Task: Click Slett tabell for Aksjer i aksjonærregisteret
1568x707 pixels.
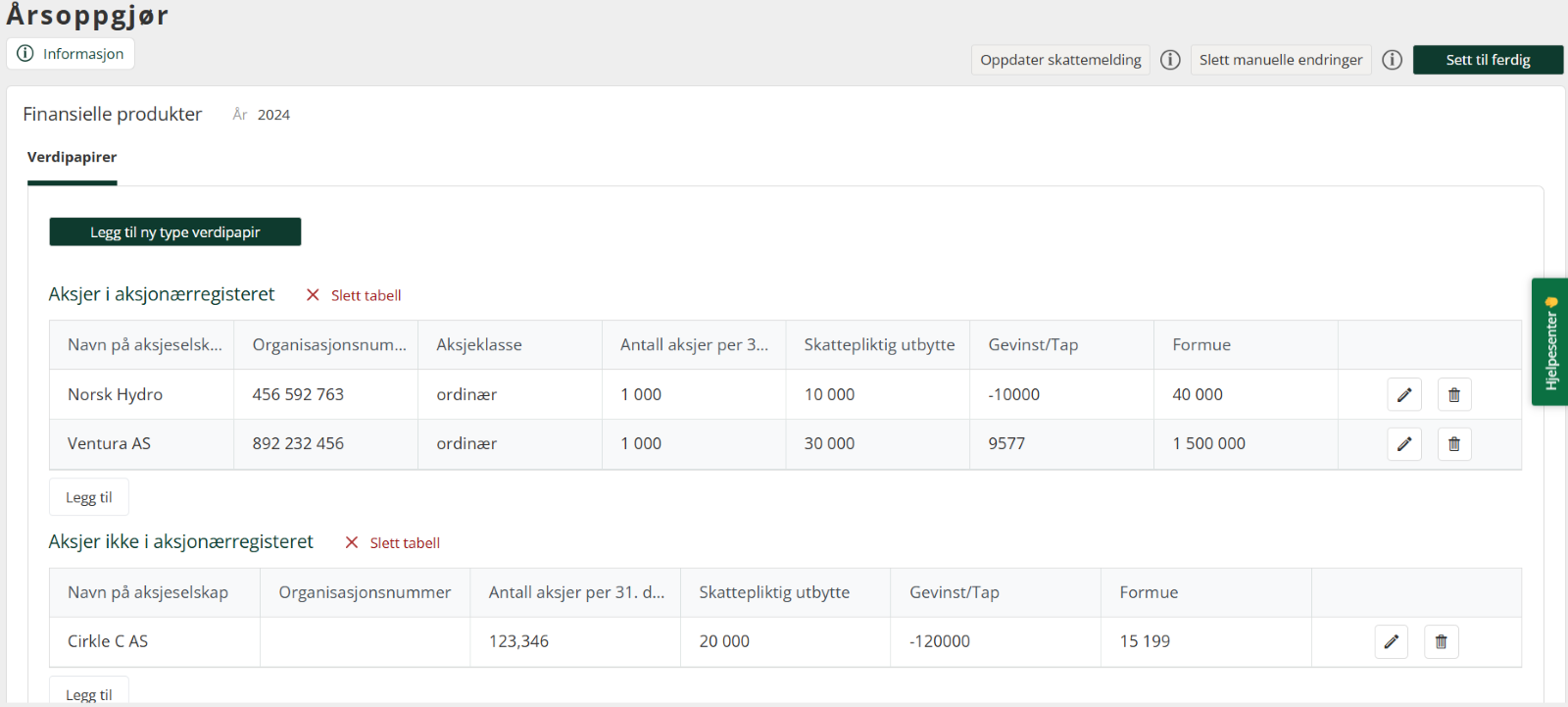Action: [354, 295]
